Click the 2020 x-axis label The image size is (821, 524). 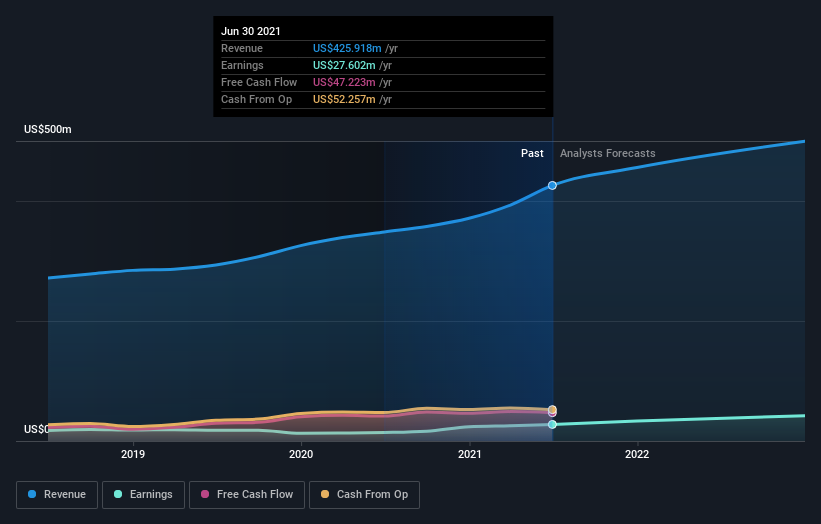tap(301, 454)
